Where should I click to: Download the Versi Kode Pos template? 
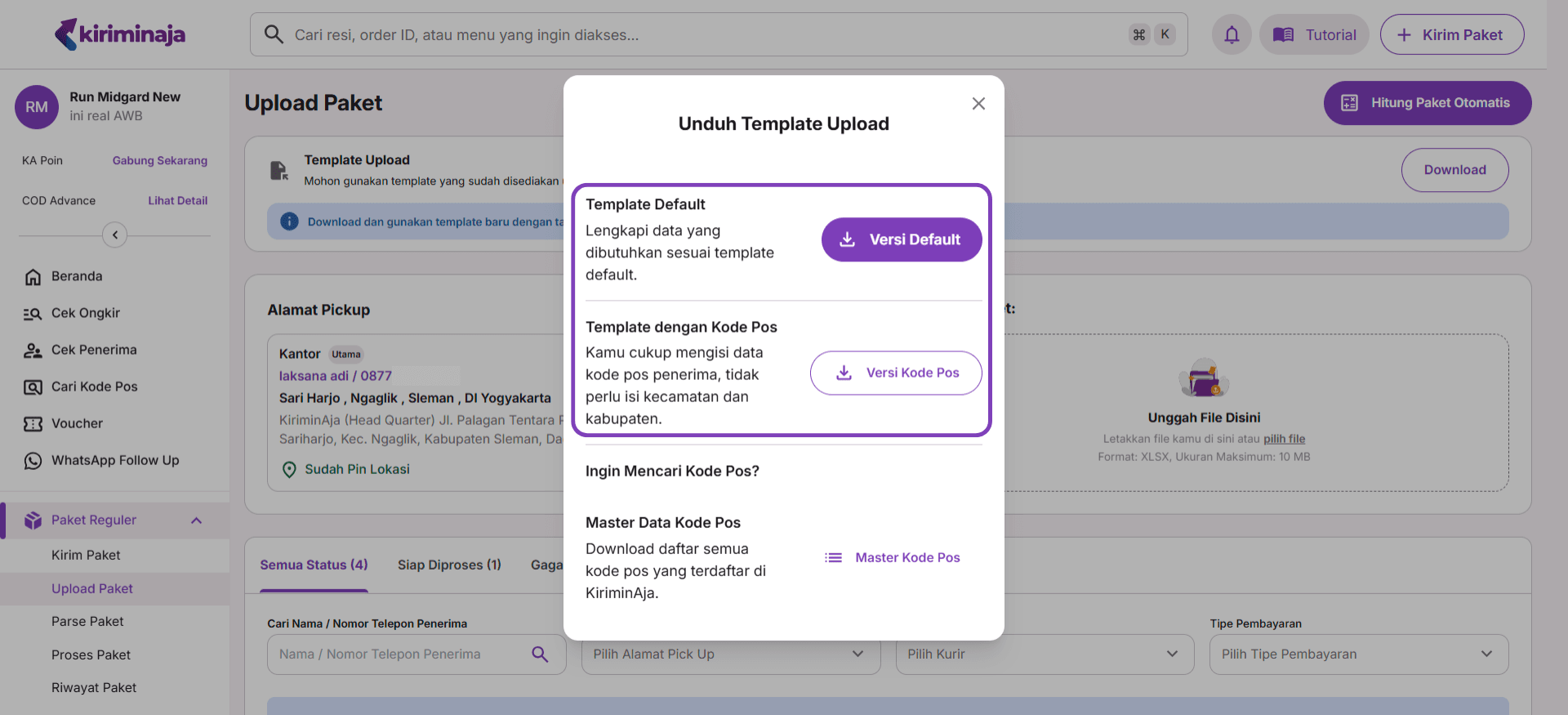[x=896, y=373]
